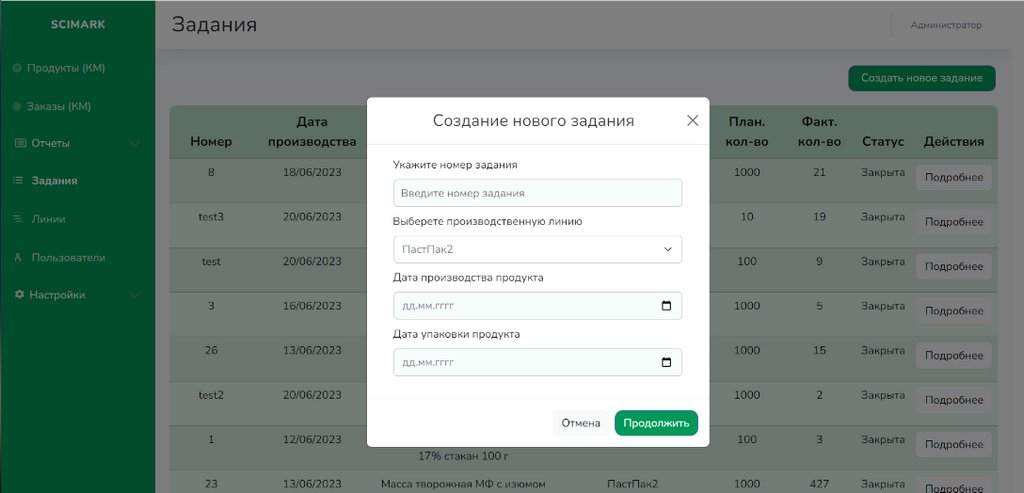Viewport: 1024px width, 493px height.
Task: Focus the Дата производства продукта date field
Action: (x=537, y=306)
